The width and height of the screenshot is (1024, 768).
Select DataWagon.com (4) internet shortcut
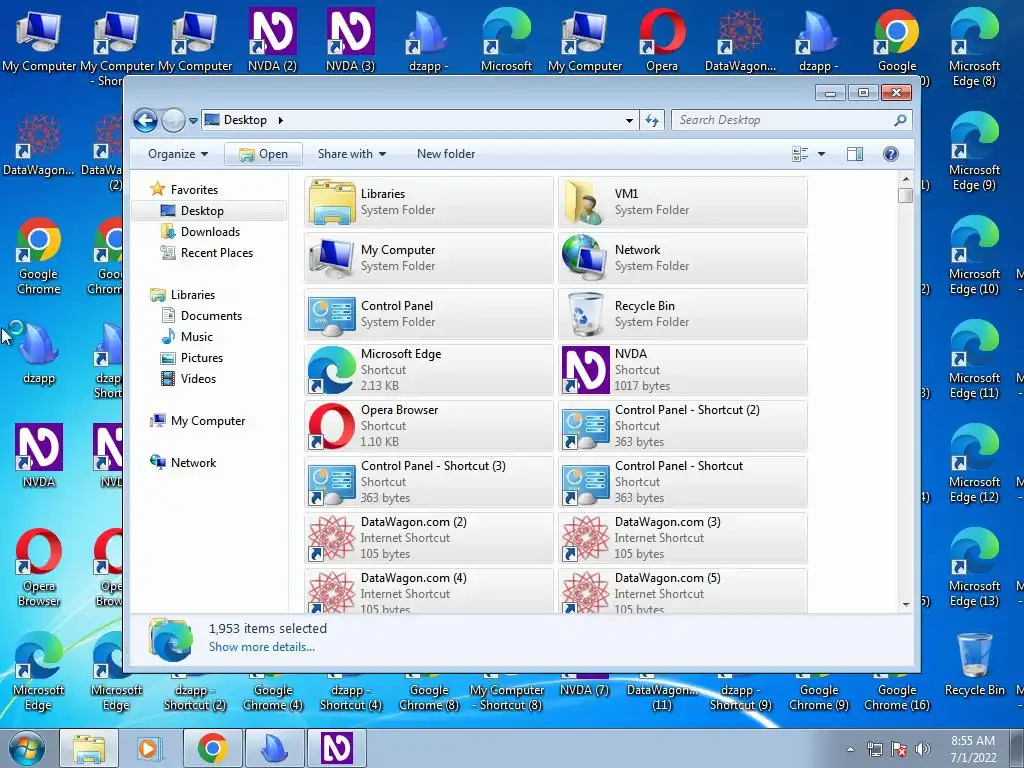coord(429,591)
